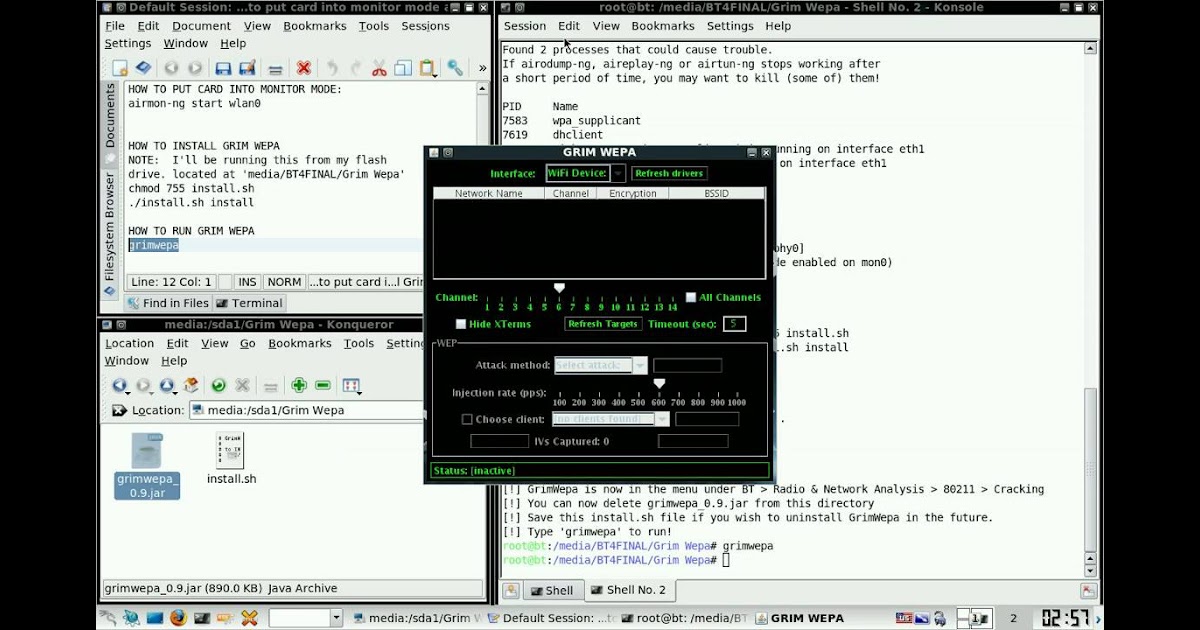Switch to the Shell tab in Konsole
1200x630 pixels.
pyautogui.click(x=551, y=590)
